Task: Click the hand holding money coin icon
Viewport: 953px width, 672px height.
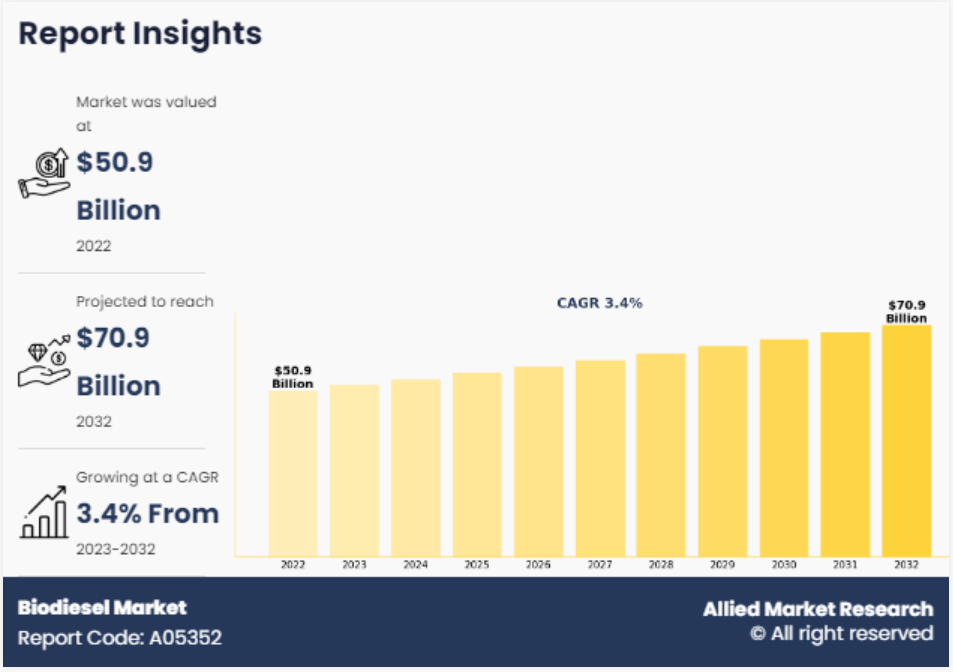Action: [x=45, y=174]
